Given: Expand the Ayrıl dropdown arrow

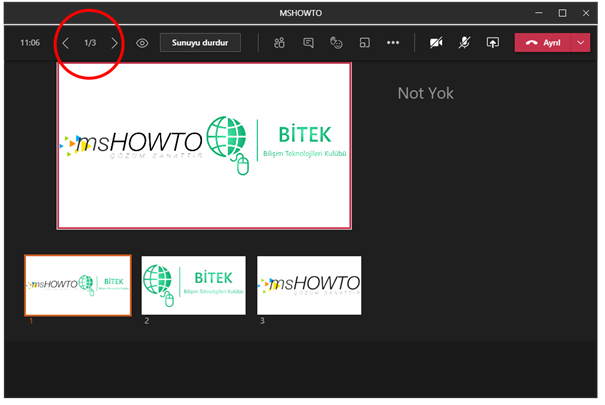Looking at the screenshot, I should [581, 43].
